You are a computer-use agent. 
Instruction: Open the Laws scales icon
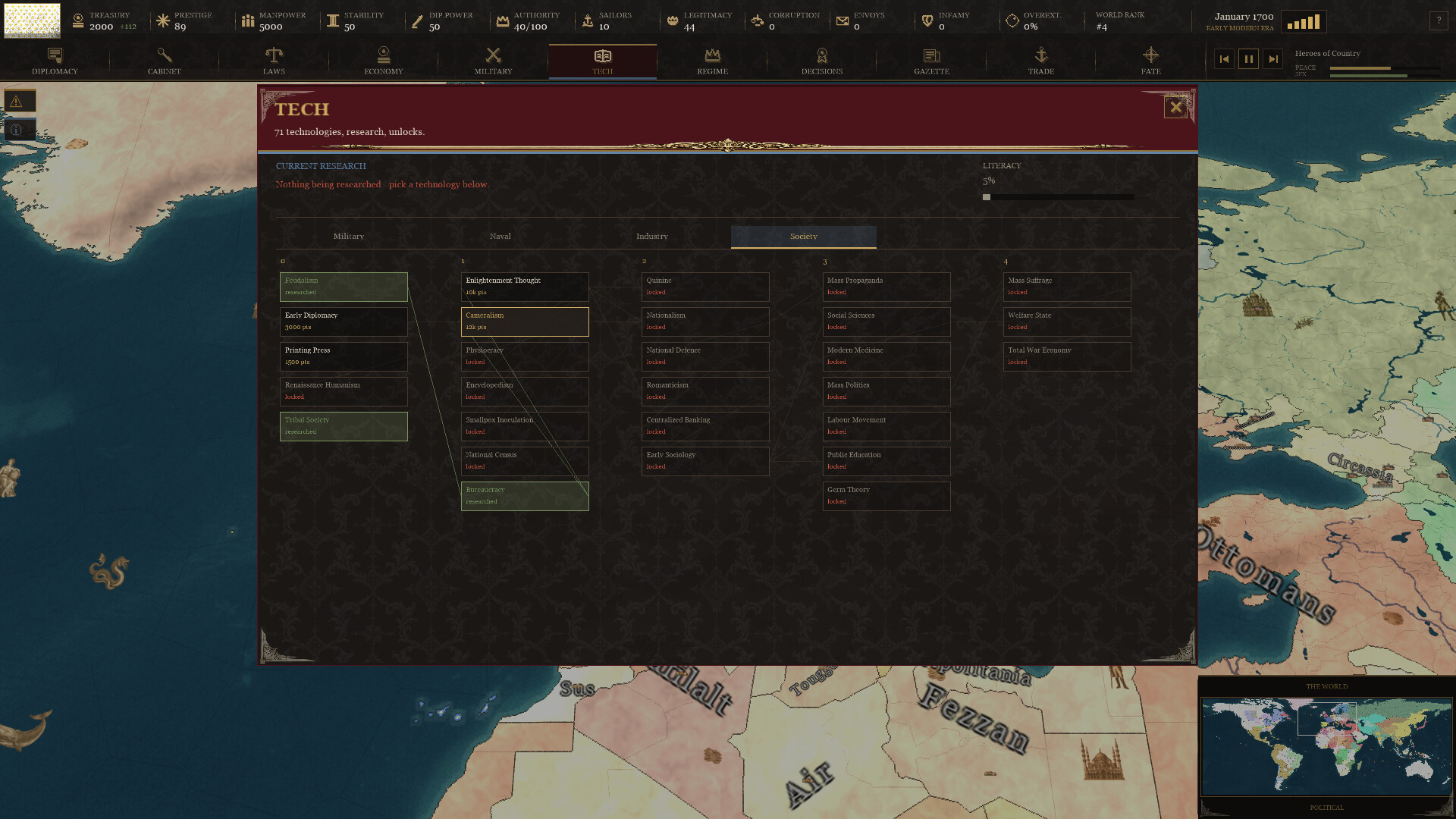[x=274, y=55]
